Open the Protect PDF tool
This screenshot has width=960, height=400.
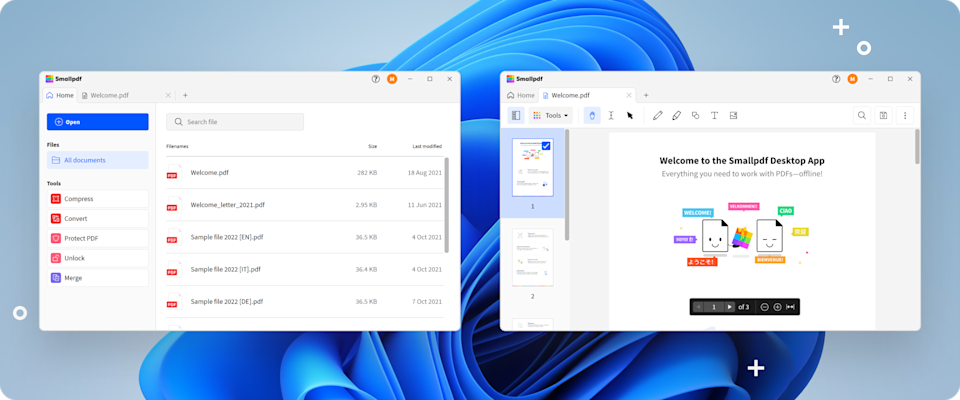(x=97, y=238)
